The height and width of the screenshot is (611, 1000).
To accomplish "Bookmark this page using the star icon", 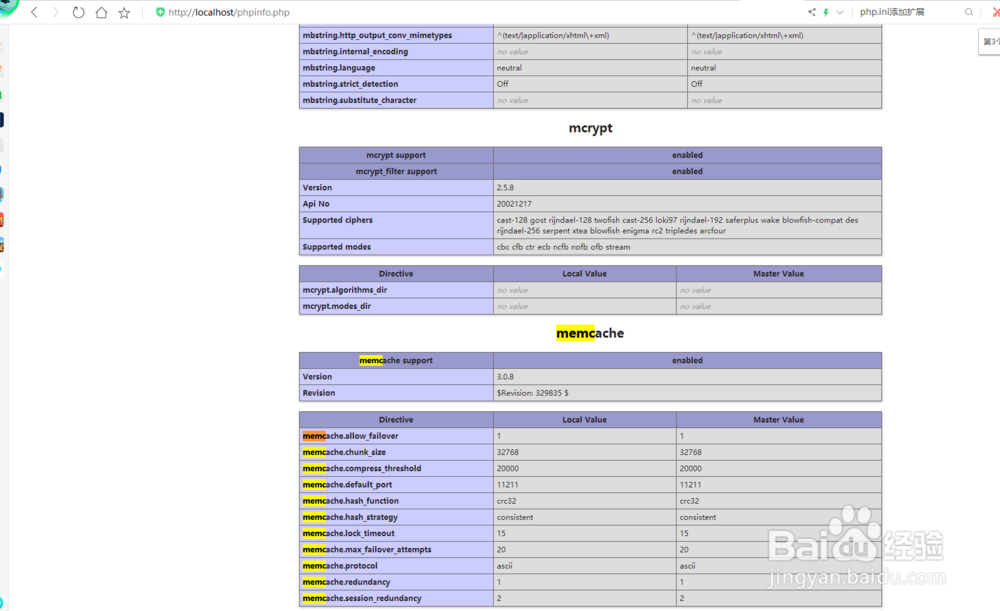I will point(122,12).
